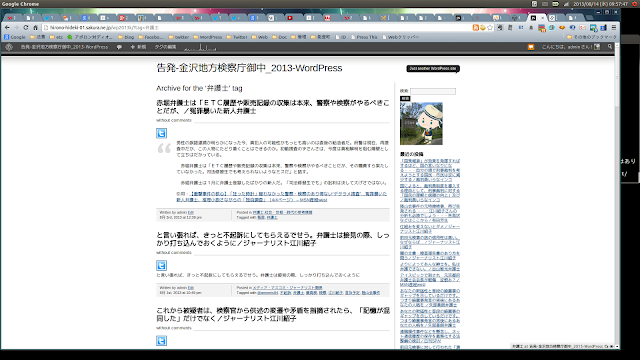The image size is (640, 360).
Task: Click the Twitter share icon under second post
Action: pyautogui.click(x=161, y=265)
